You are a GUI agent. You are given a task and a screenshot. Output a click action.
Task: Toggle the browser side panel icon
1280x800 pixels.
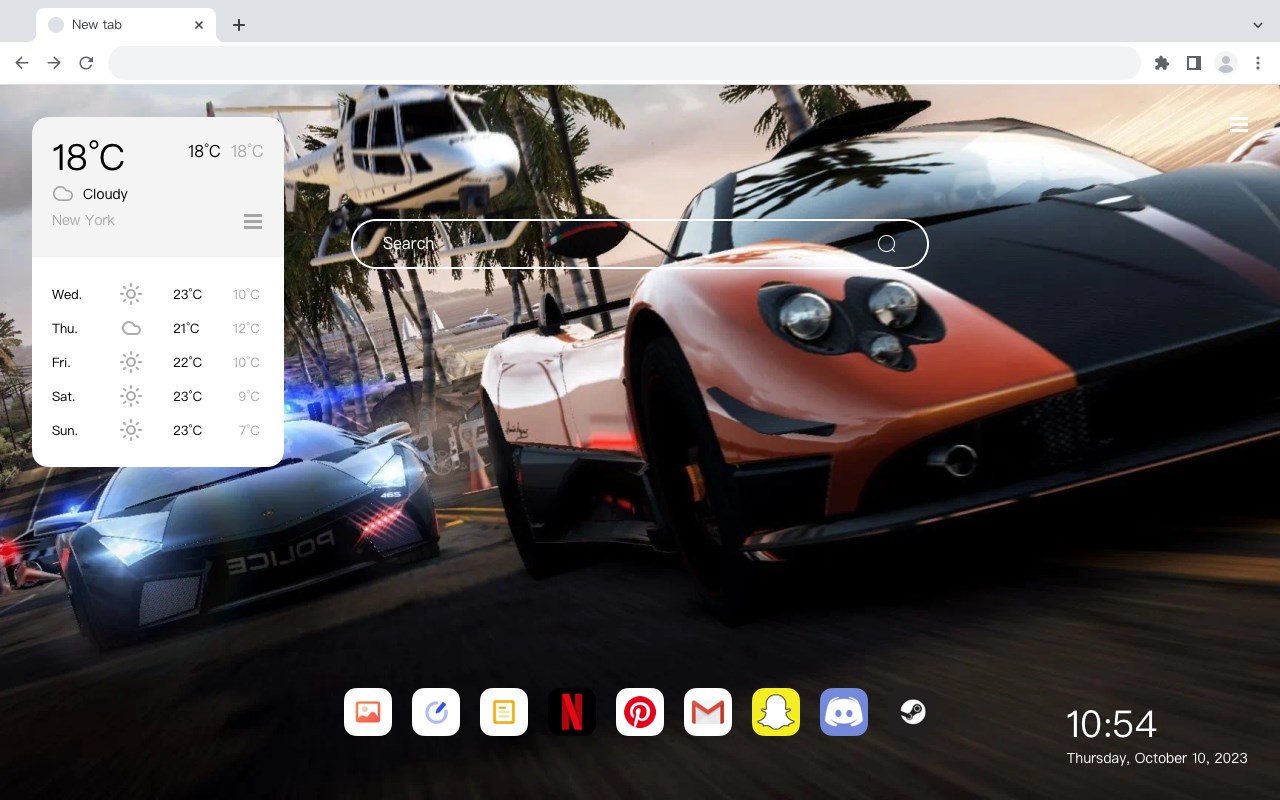coord(1193,63)
